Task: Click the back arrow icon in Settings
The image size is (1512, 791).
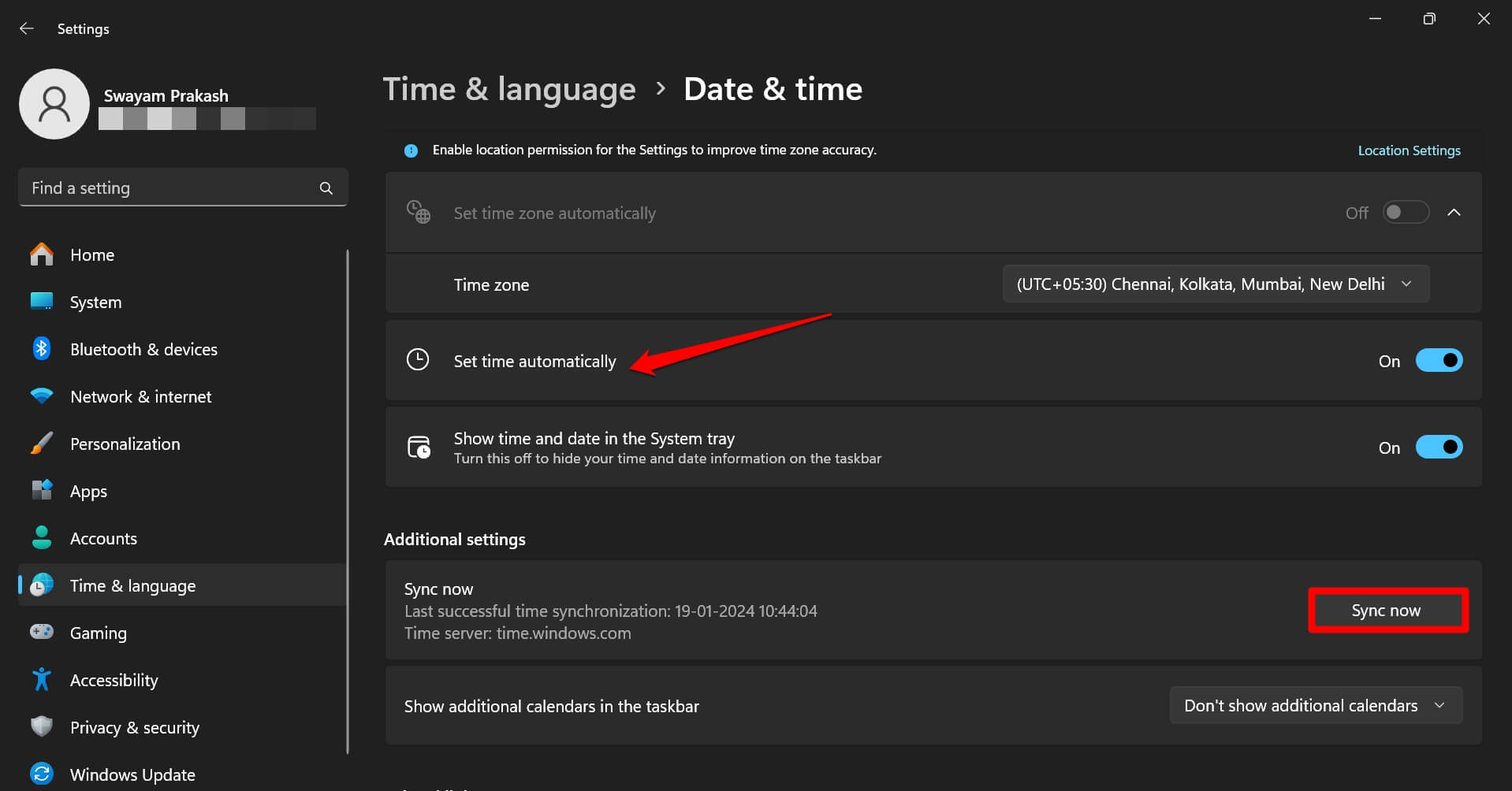Action: click(x=27, y=28)
